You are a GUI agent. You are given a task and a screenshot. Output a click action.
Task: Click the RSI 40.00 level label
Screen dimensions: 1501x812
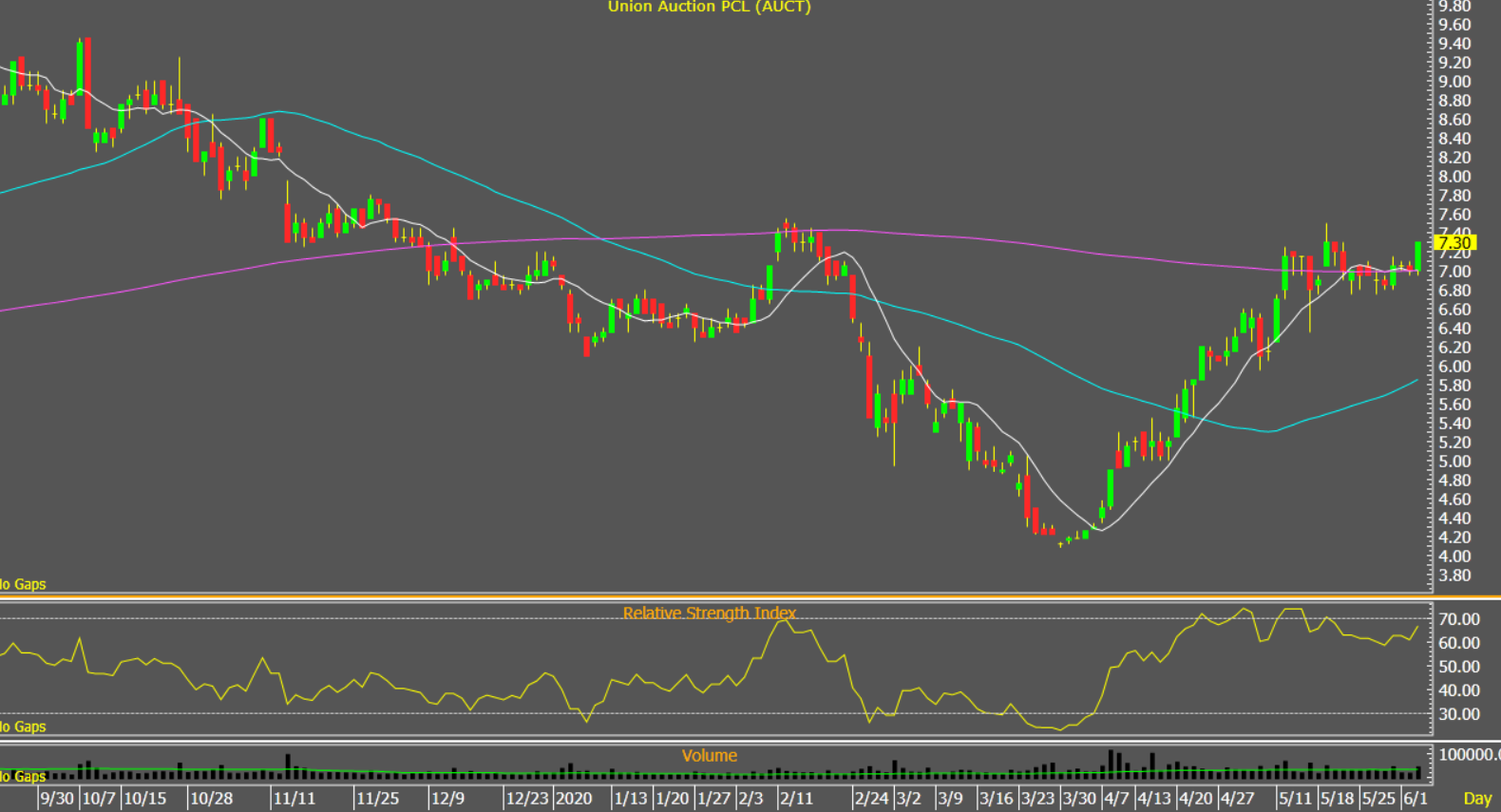coord(1459,690)
